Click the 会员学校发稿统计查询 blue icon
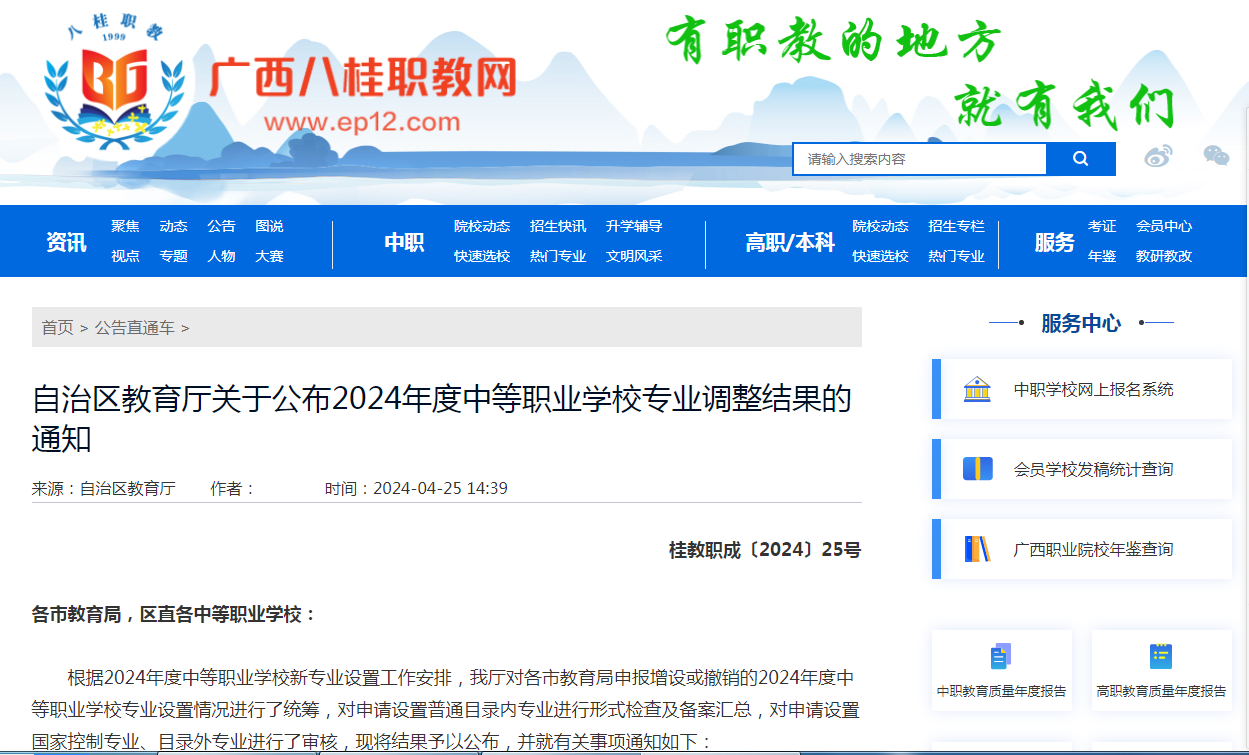Screen dimensions: 1249x755 pyautogui.click(x=977, y=469)
